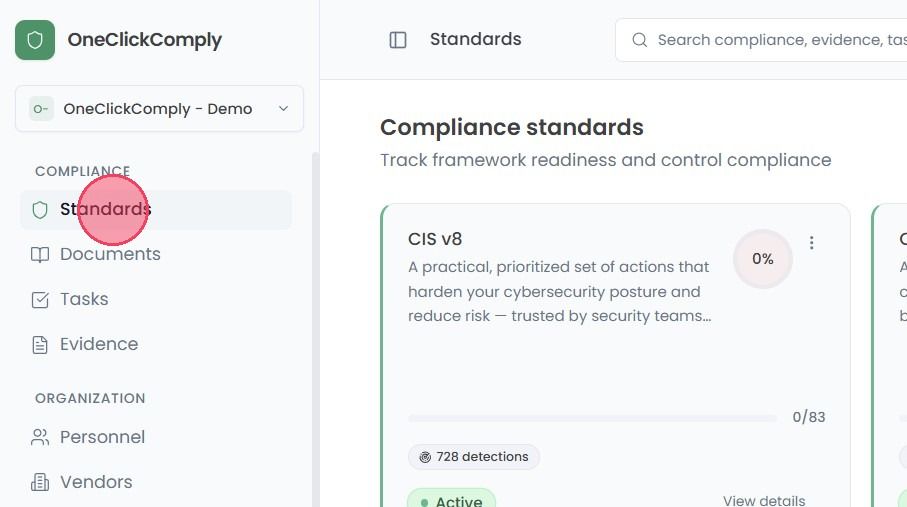907x507 pixels.
Task: Open the 728 detections badge
Action: click(x=474, y=457)
